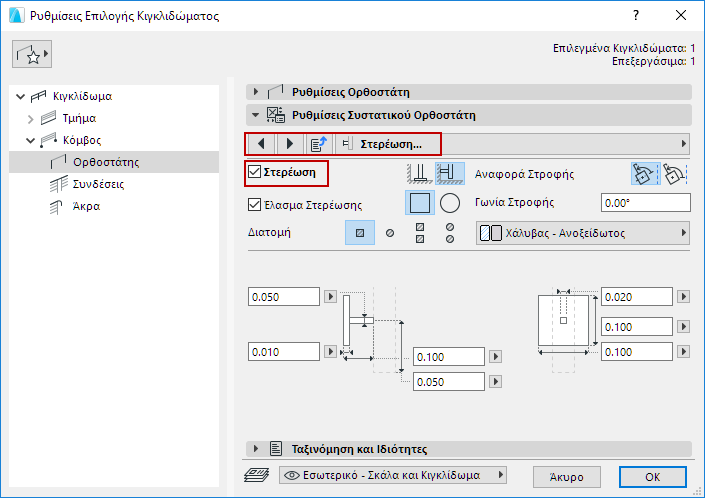This screenshot has height=498, width=705.
Task: Click the favorites star button
Action: coord(32,56)
